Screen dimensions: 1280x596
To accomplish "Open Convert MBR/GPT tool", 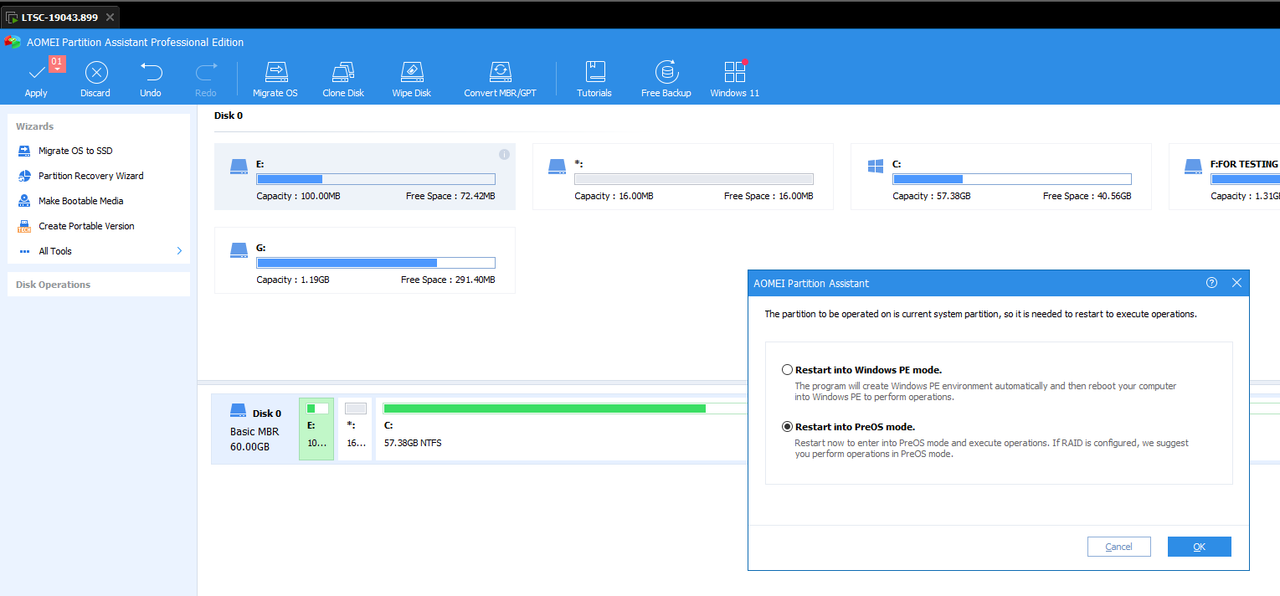I will (x=500, y=79).
